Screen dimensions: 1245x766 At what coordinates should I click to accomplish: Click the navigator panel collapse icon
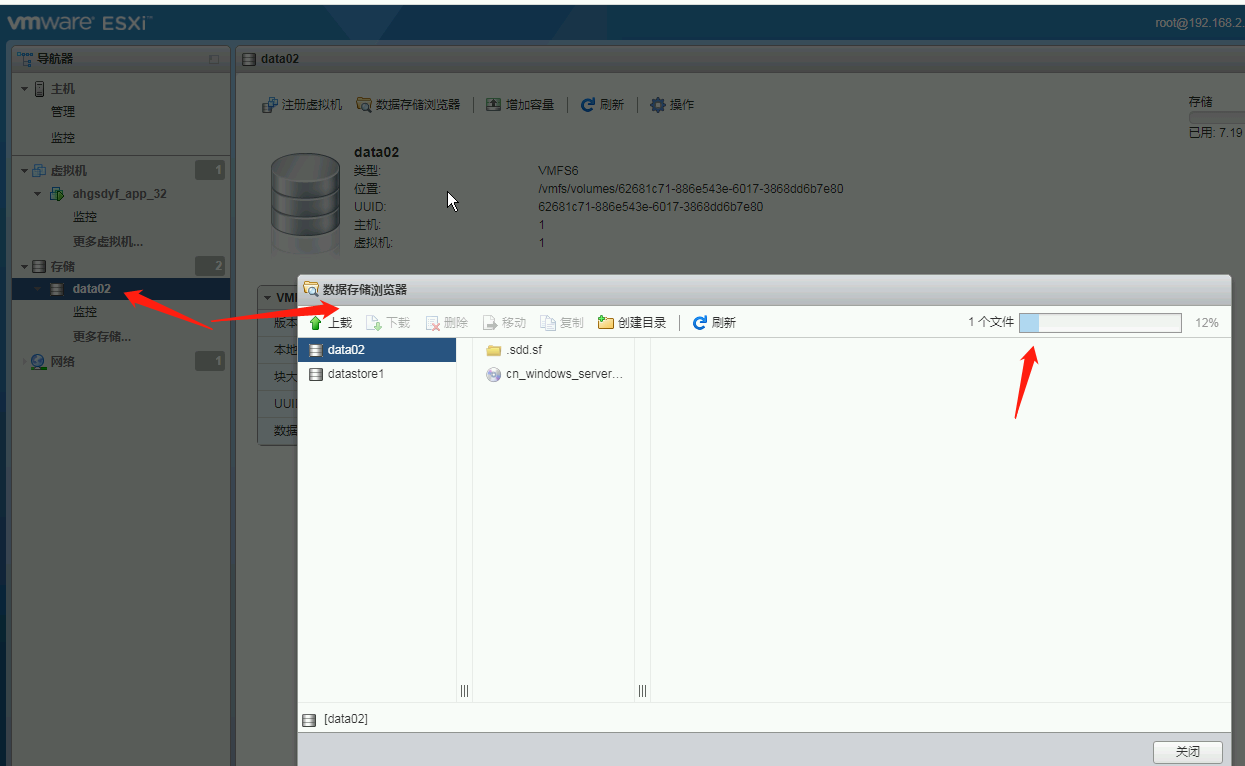214,59
